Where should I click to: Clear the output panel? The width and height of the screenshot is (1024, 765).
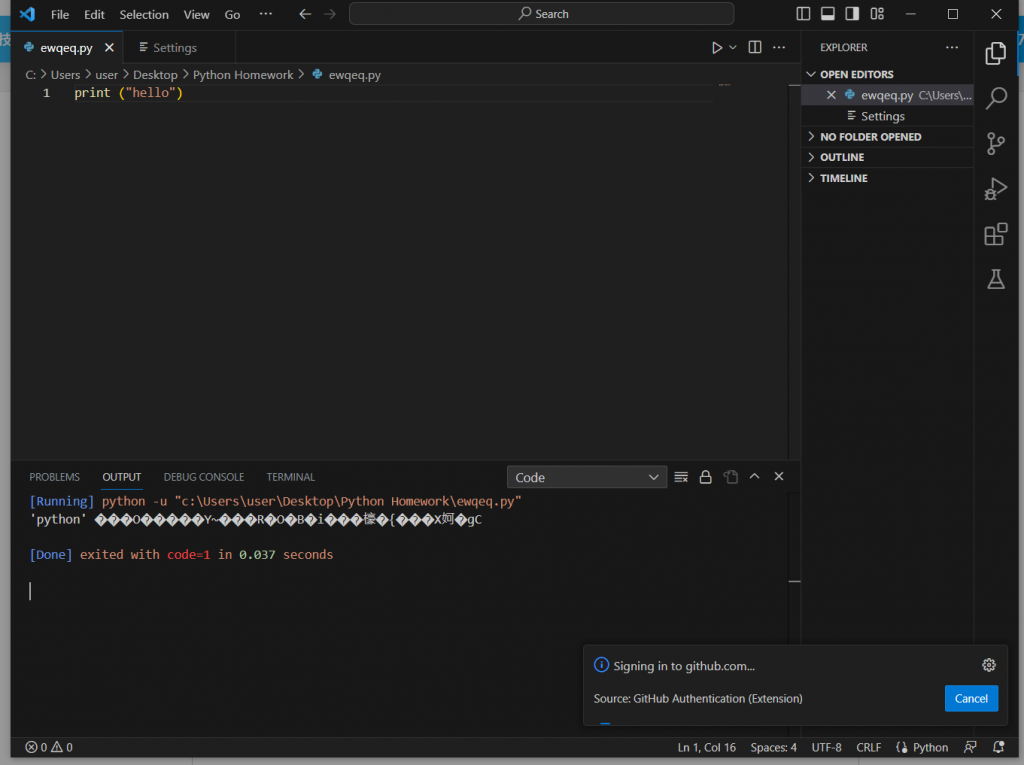[681, 477]
